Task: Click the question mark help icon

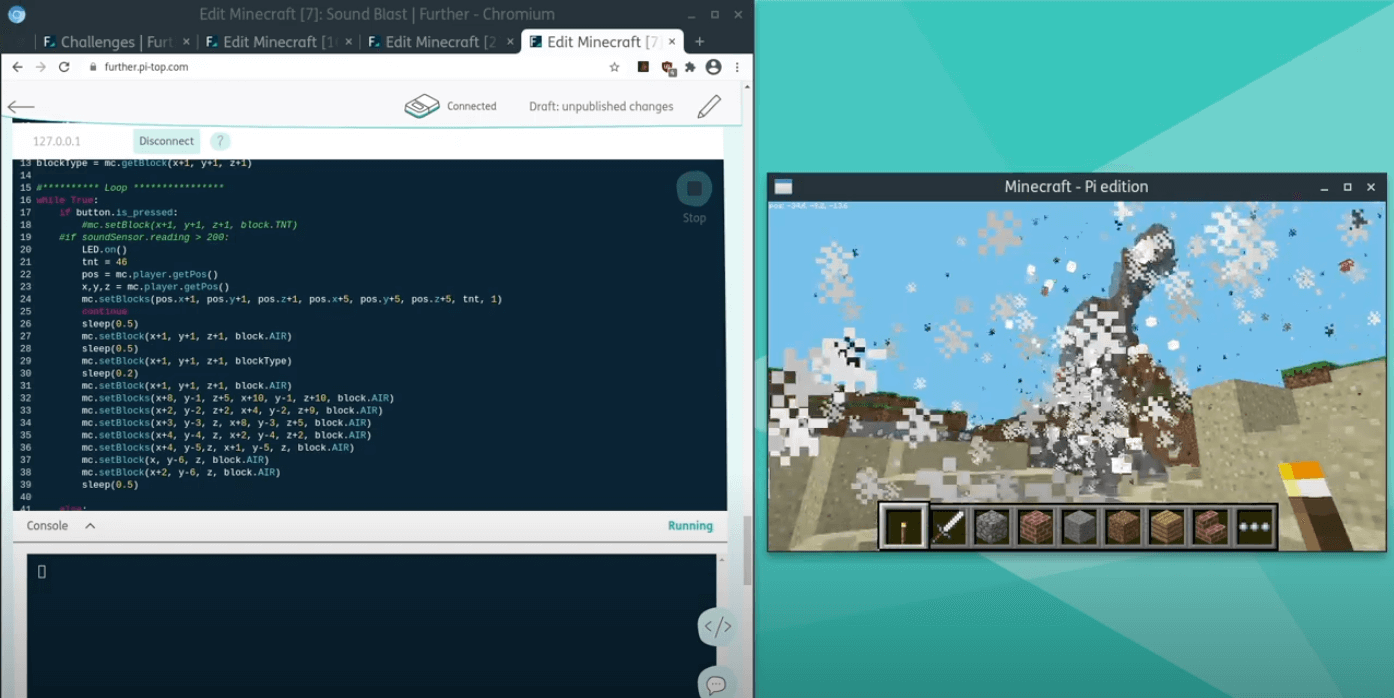Action: coord(220,141)
